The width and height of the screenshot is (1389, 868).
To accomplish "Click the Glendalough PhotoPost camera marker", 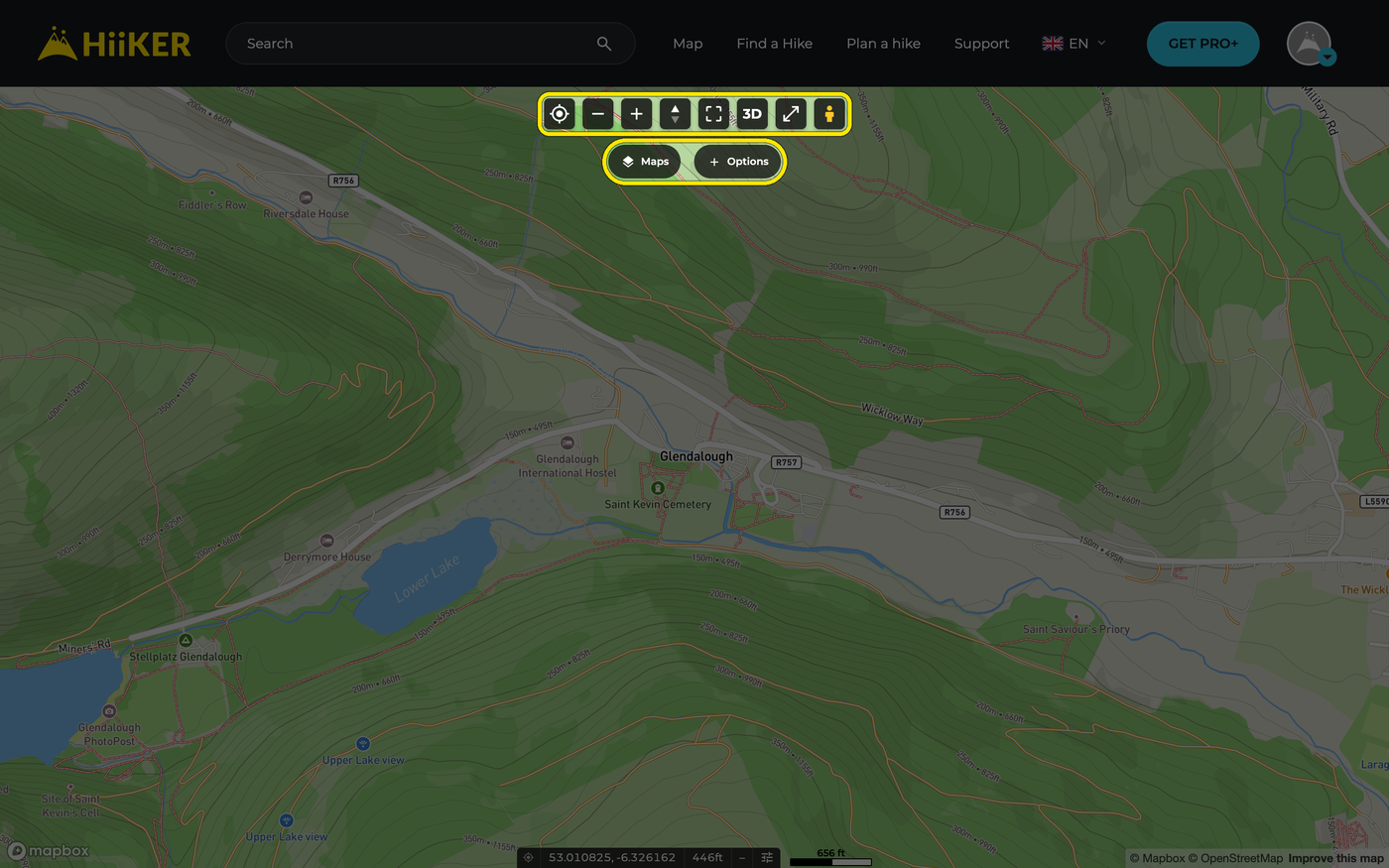I will point(109,711).
